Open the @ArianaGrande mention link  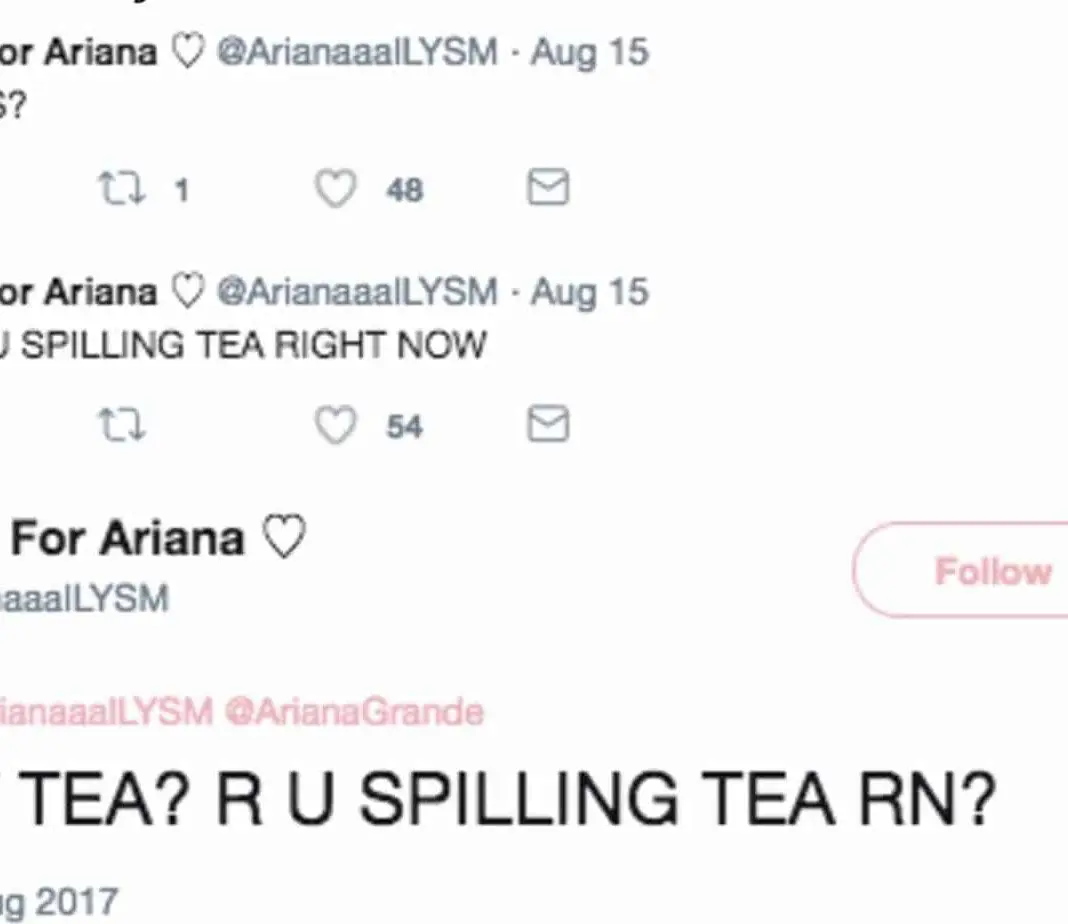[355, 712]
